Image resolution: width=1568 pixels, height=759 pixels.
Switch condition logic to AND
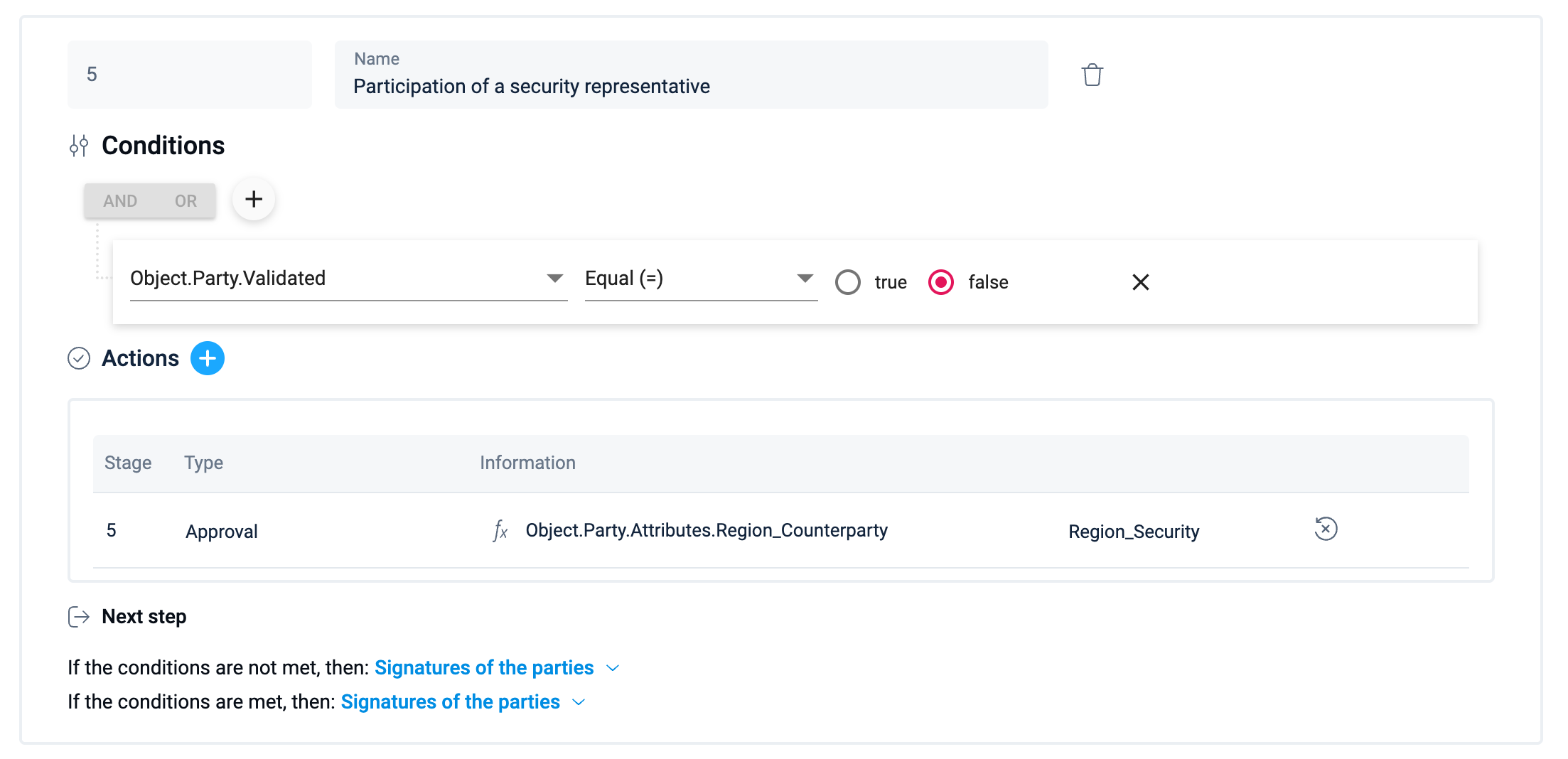(120, 201)
